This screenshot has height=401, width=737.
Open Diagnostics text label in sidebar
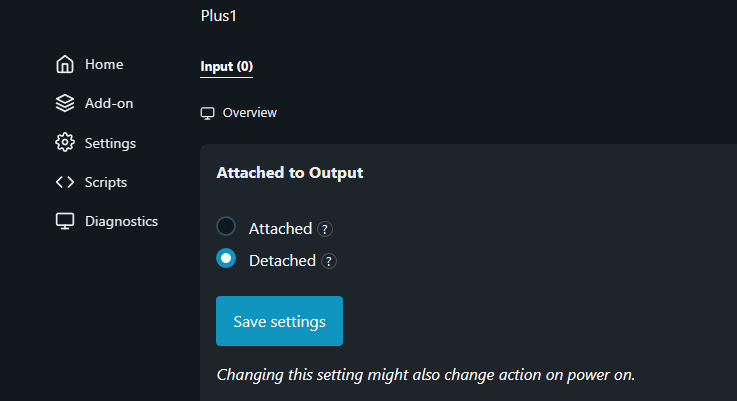pos(121,221)
